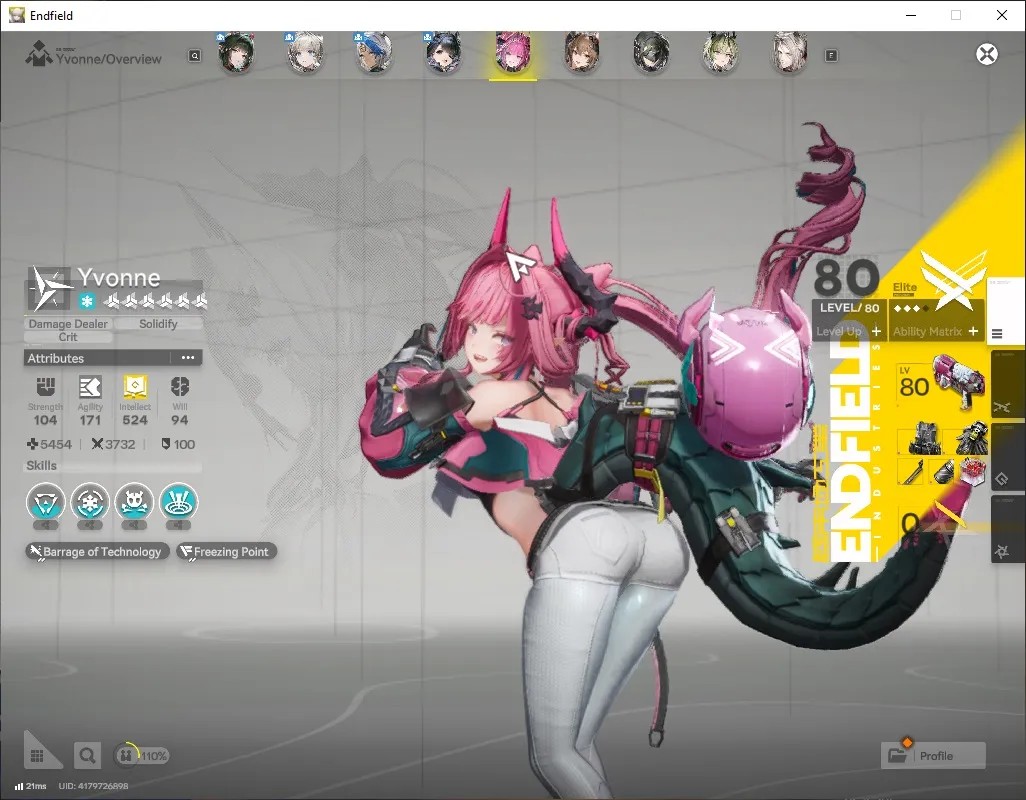Click the Endfield app icon in title bar
This screenshot has height=800, width=1026.
click(x=16, y=15)
